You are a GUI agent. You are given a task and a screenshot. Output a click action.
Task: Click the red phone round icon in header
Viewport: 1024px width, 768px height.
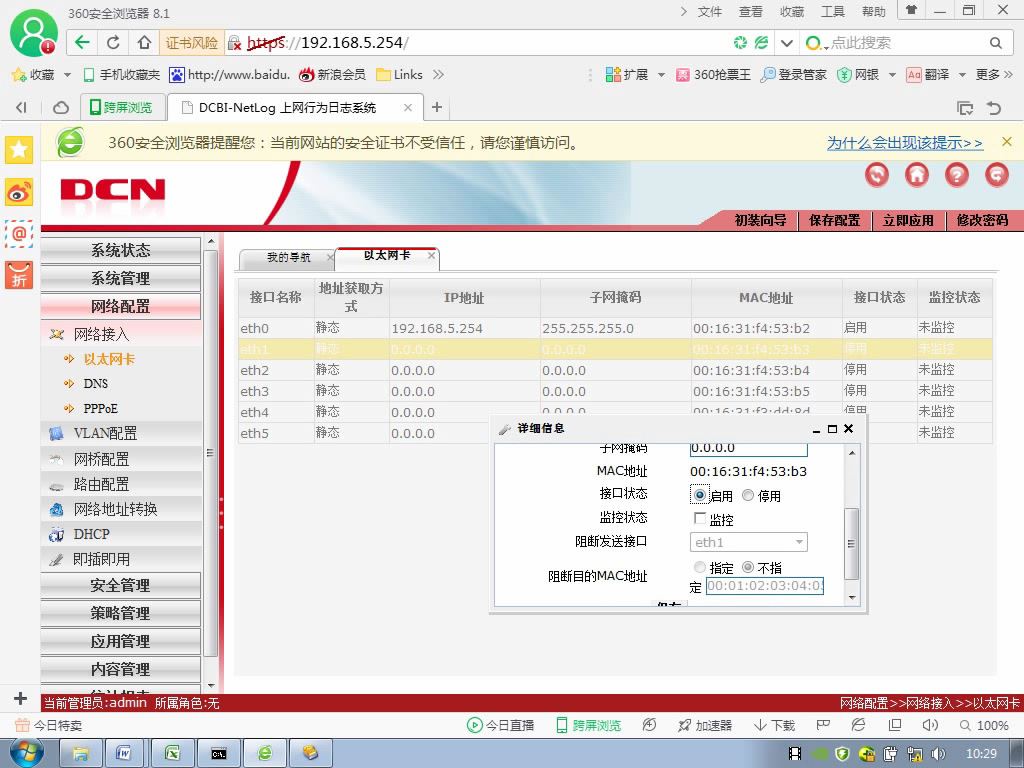pyautogui.click(x=877, y=174)
